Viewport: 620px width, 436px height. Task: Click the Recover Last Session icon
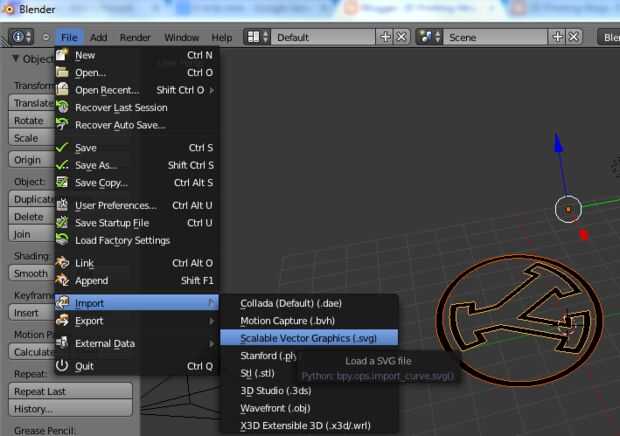point(62,107)
